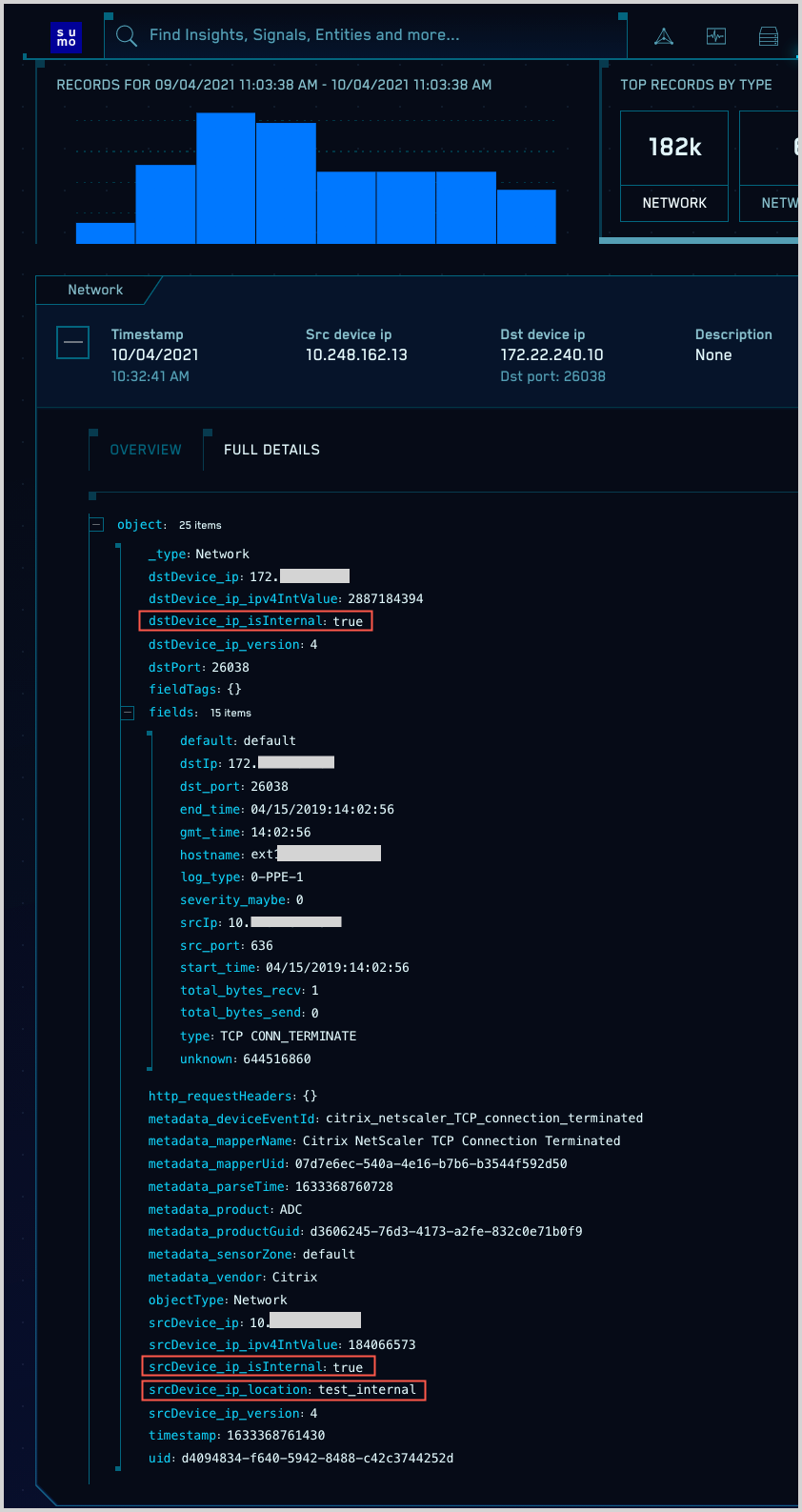Collapse the record row with minus icon

coord(73,342)
